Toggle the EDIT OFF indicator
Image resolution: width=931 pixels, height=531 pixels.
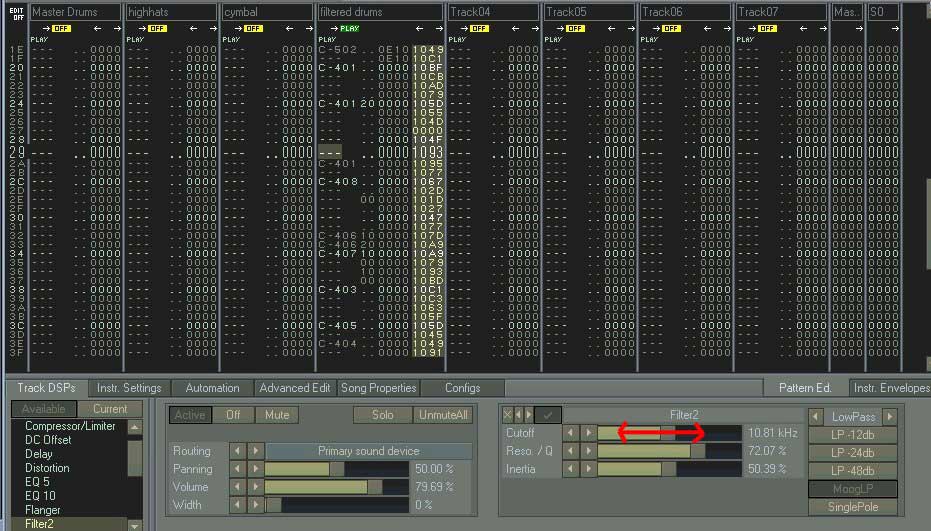16,13
